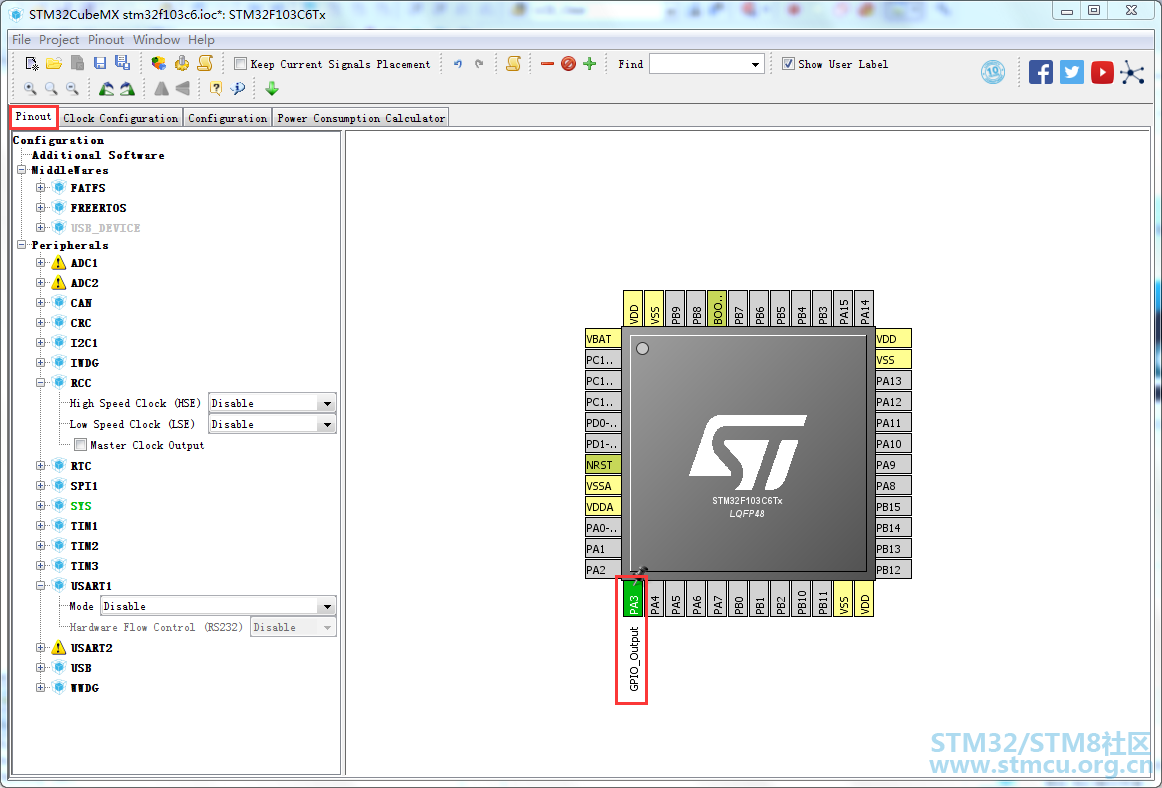The width and height of the screenshot is (1162, 788).
Task: Click the green PA3 pin
Action: (x=633, y=598)
